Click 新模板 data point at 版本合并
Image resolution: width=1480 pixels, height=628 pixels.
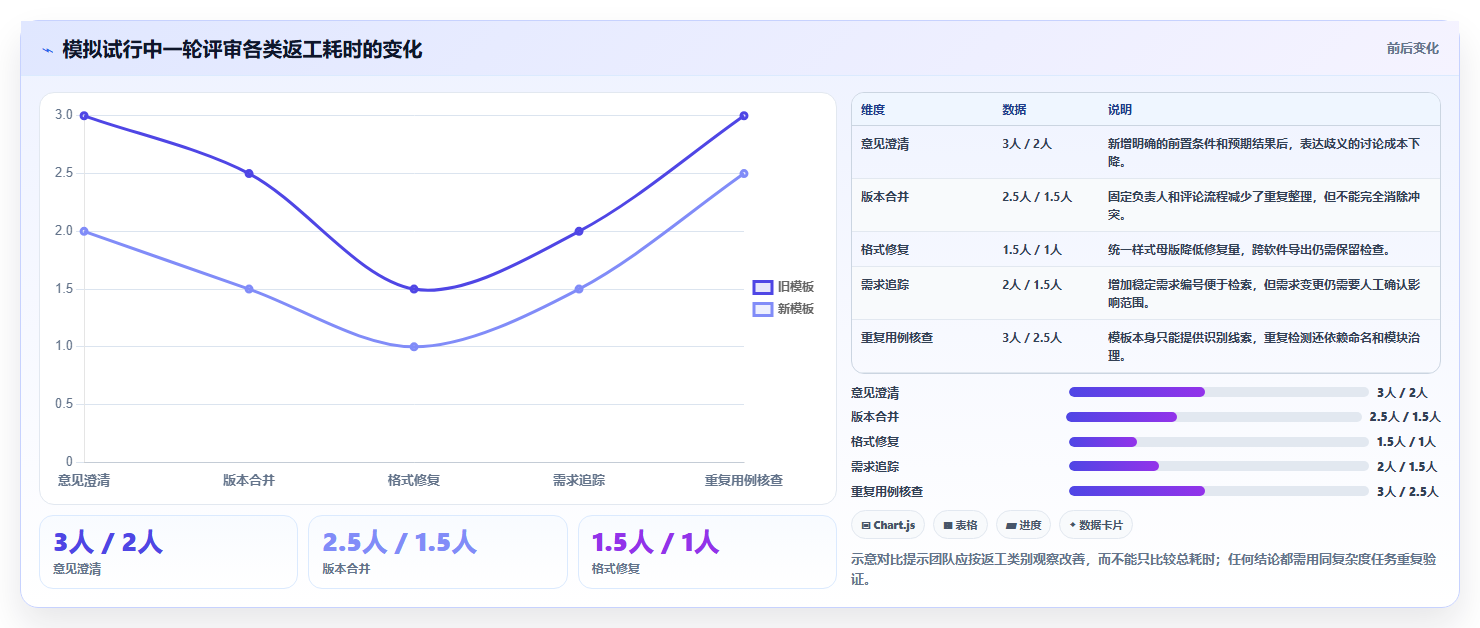click(249, 289)
